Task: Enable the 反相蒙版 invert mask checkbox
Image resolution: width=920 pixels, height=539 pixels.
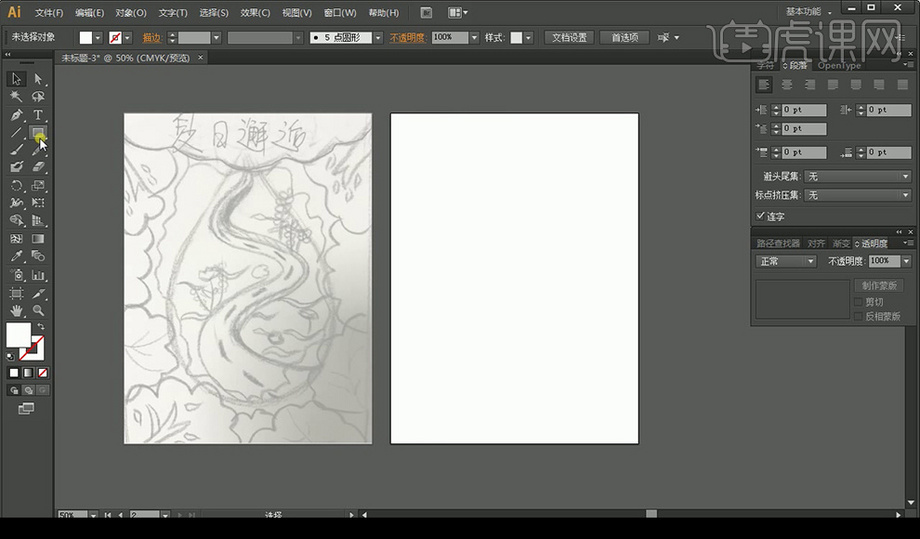Action: (858, 316)
